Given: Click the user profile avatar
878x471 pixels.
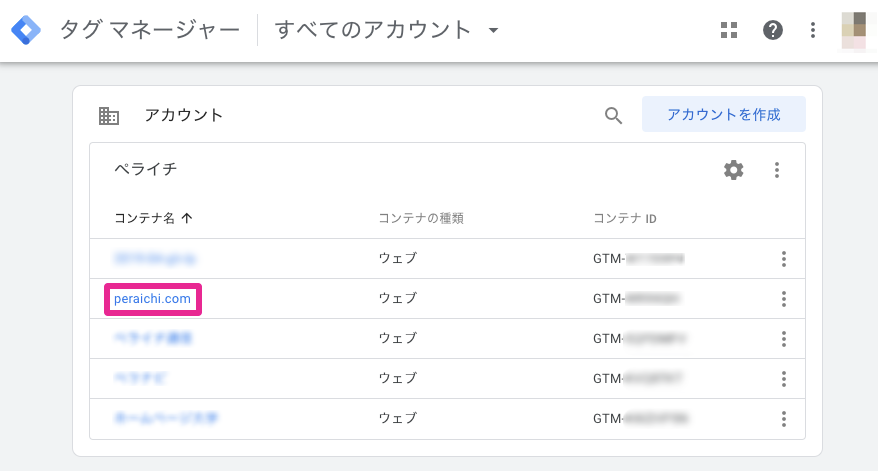Looking at the screenshot, I should point(854,30).
